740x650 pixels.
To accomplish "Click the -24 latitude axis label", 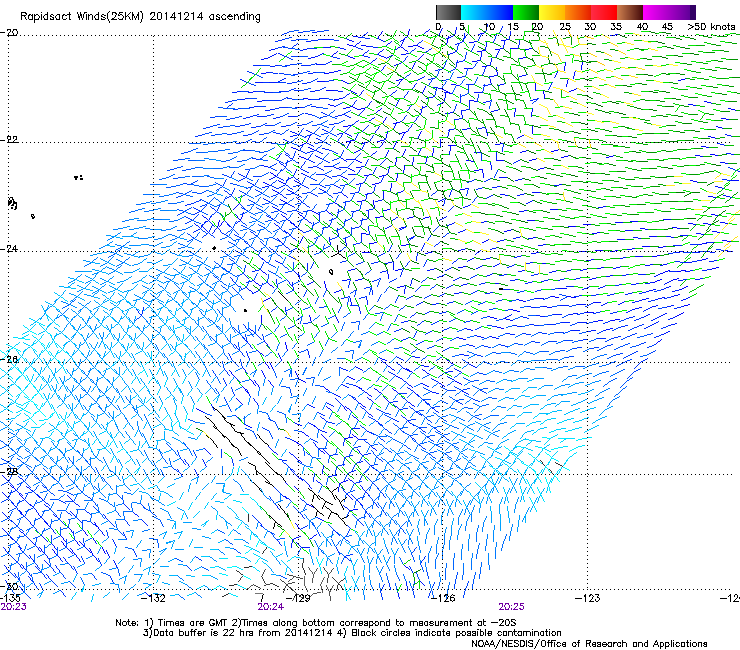I will coord(9,248).
